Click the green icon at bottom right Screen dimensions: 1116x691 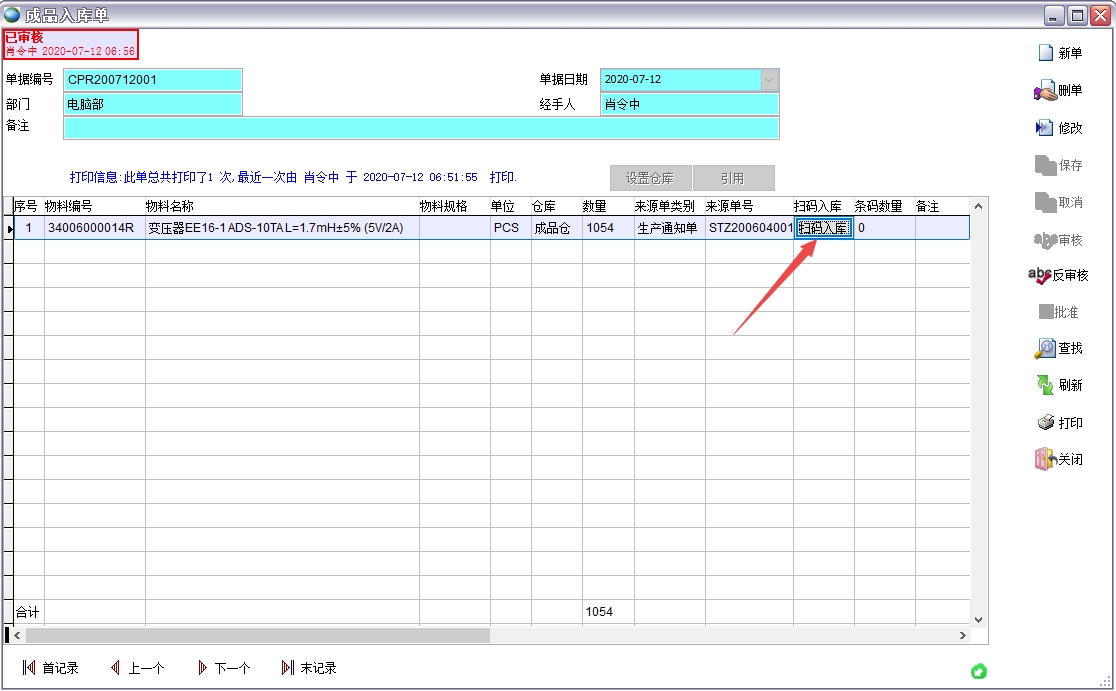click(x=979, y=670)
